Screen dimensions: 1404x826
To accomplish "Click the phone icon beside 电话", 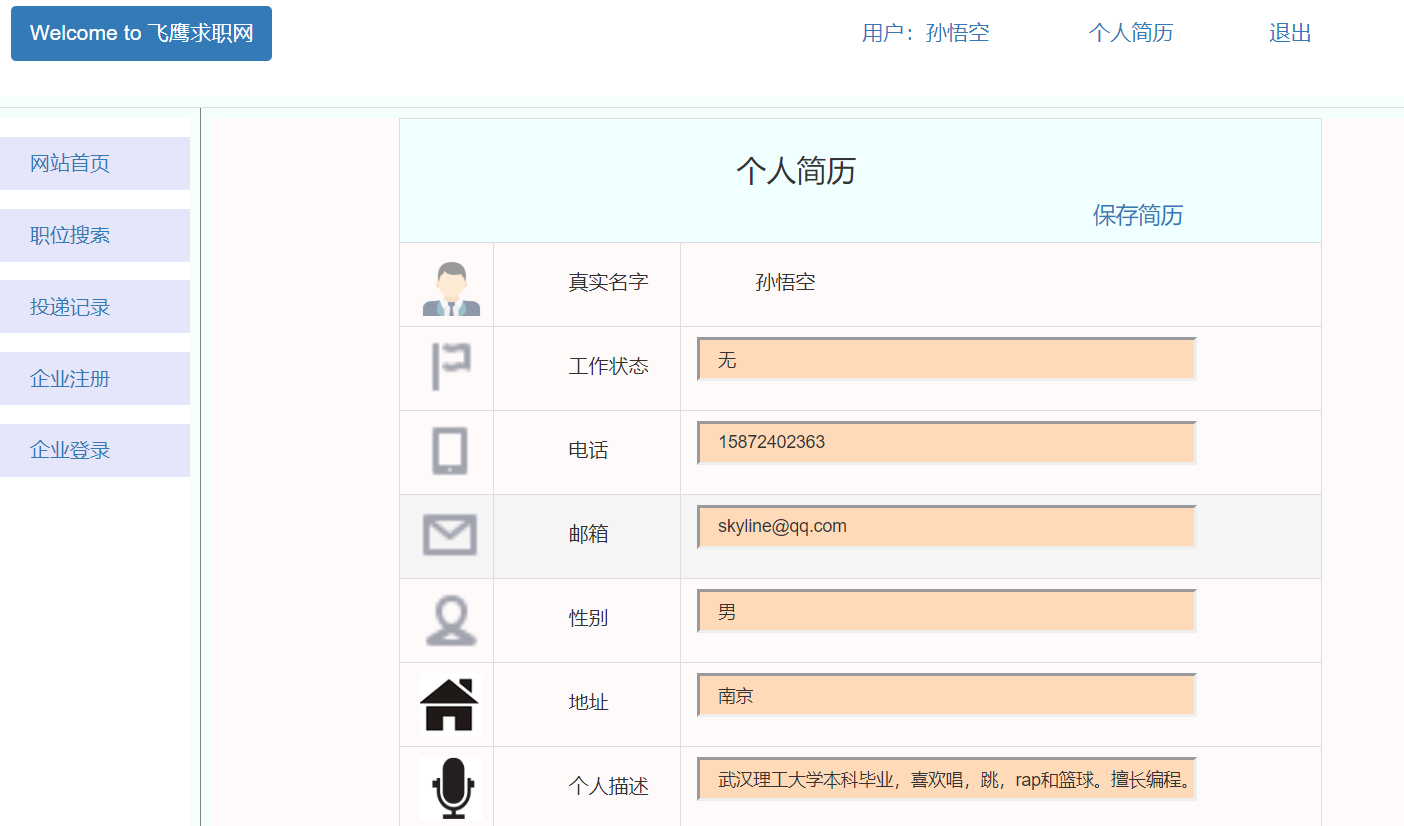I will click(x=450, y=450).
